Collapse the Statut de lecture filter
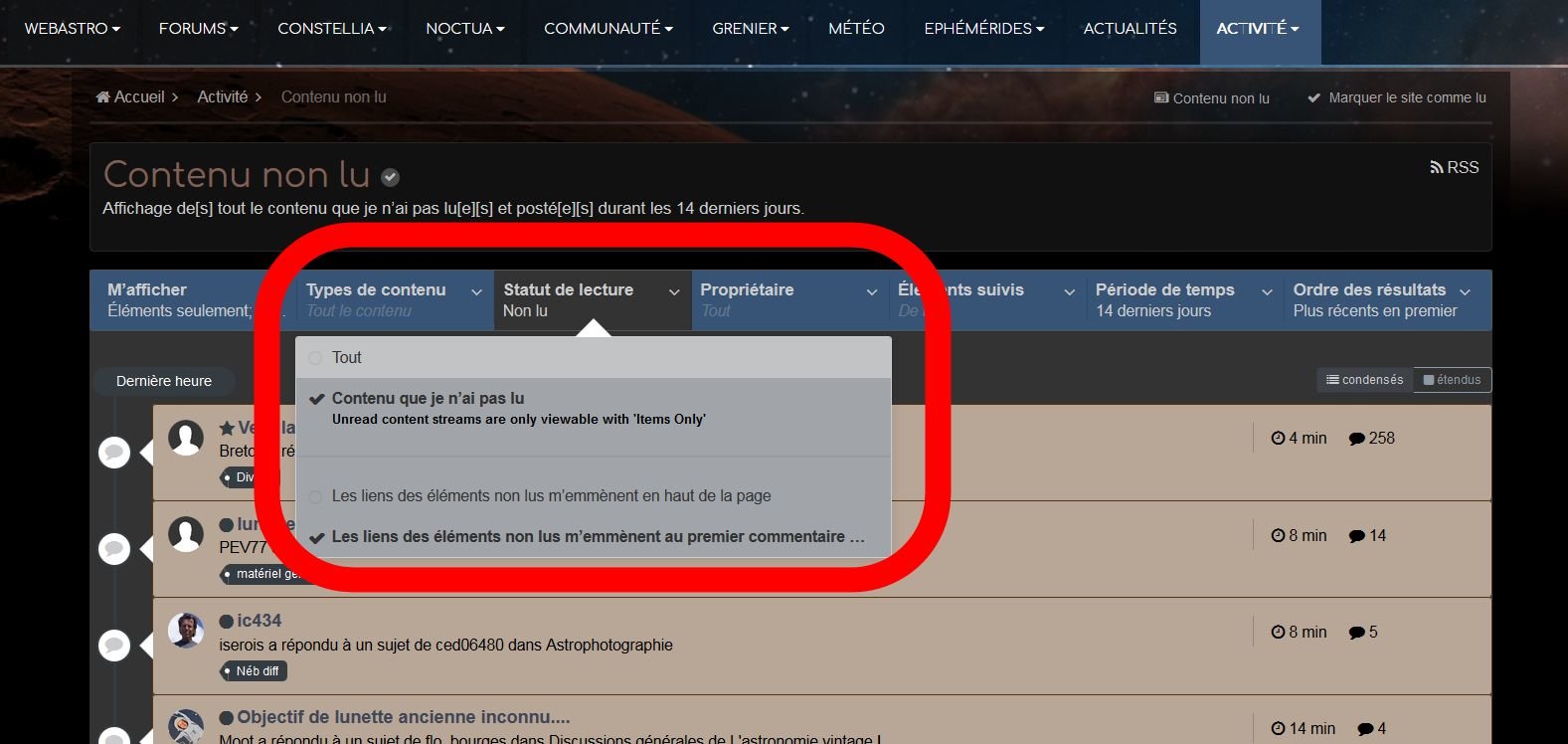 point(592,299)
